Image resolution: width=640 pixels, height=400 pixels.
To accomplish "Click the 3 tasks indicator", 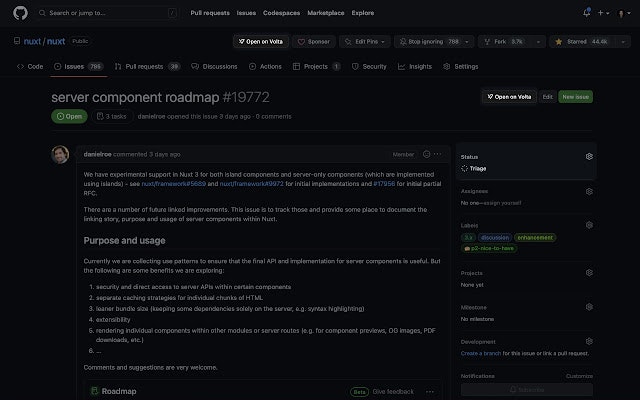I will click(x=112, y=116).
